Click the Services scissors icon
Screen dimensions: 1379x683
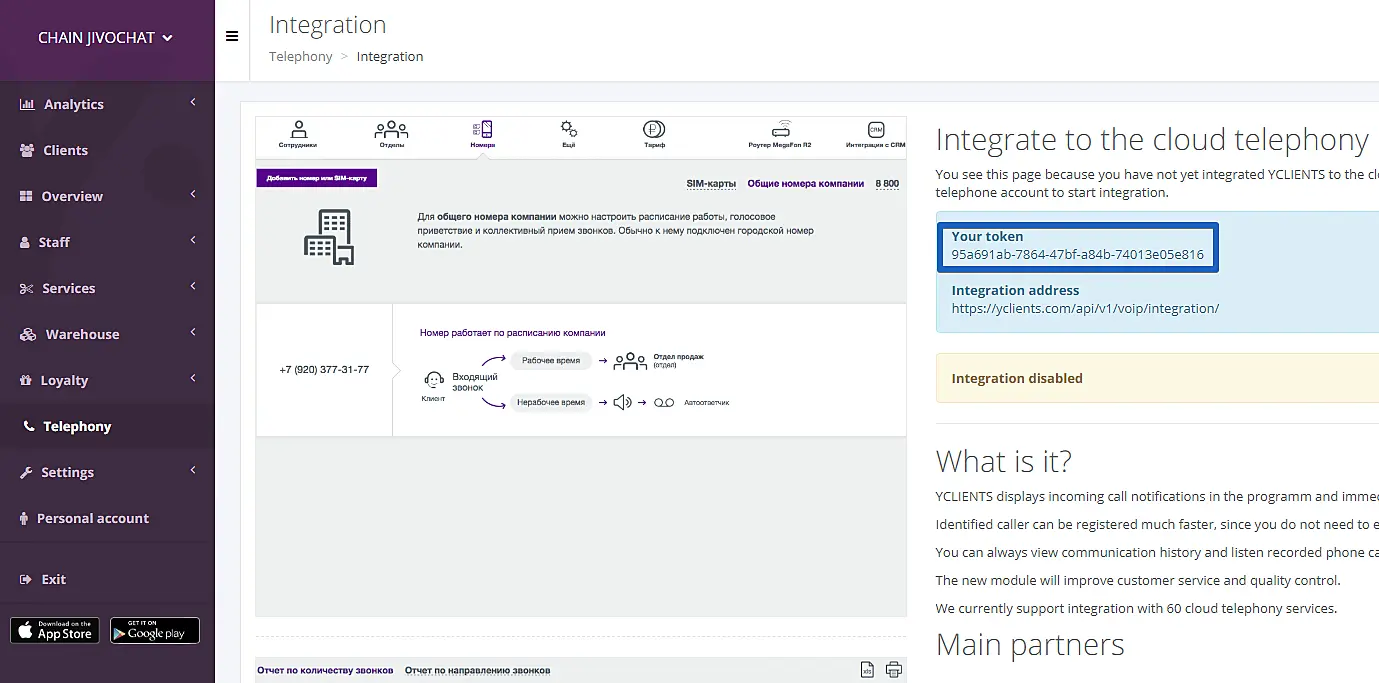tap(26, 288)
